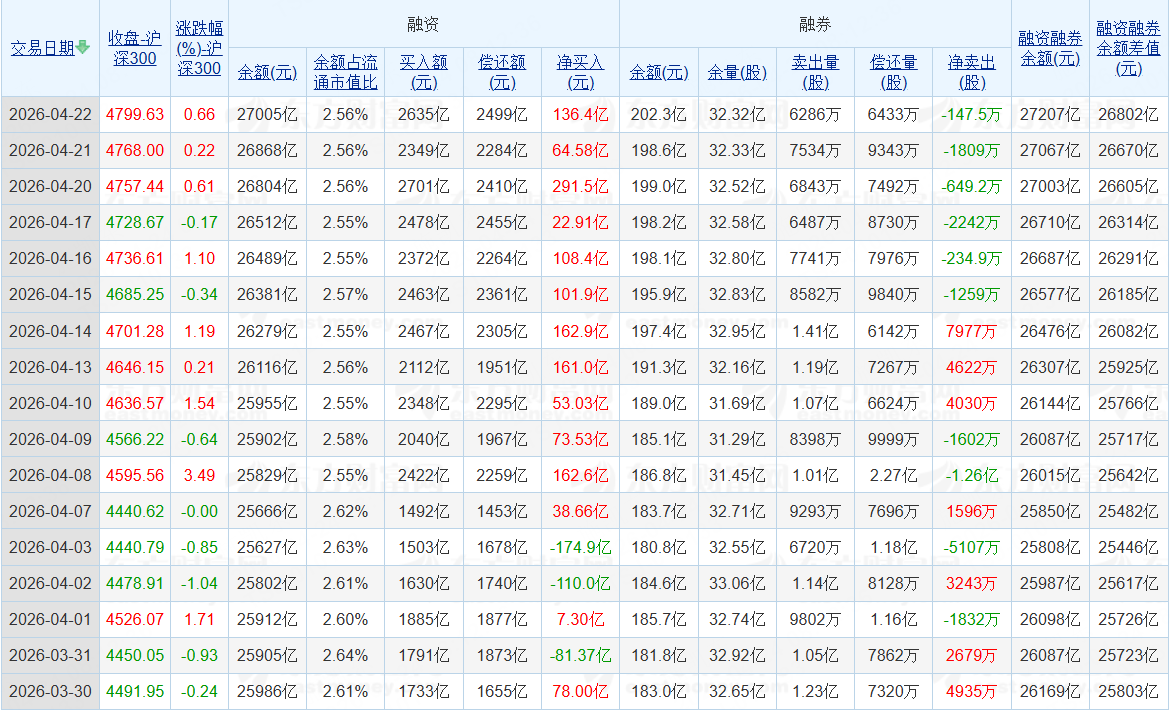The height and width of the screenshot is (710, 1170).
Task: Click the 180.8亿 securities lending balance cell
Action: [659, 547]
